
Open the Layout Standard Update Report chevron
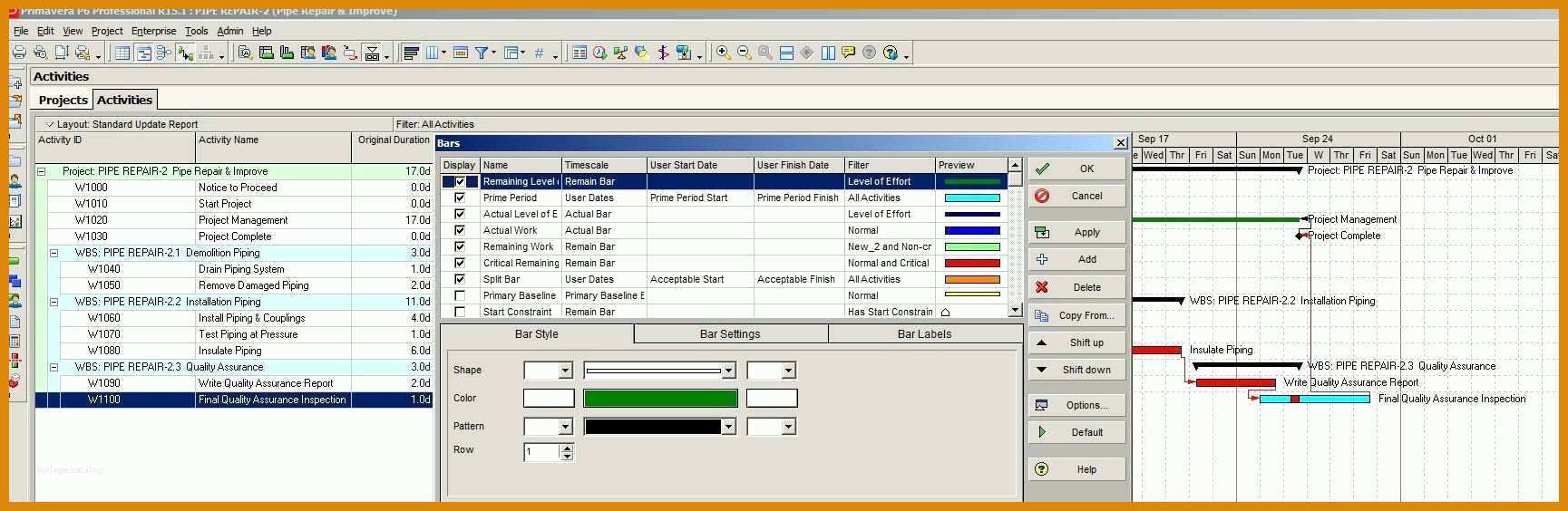pyautogui.click(x=48, y=124)
